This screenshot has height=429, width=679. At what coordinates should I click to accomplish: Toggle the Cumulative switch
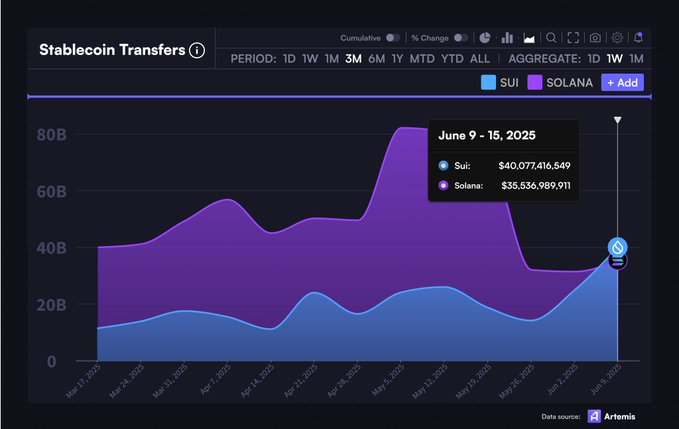click(x=393, y=38)
